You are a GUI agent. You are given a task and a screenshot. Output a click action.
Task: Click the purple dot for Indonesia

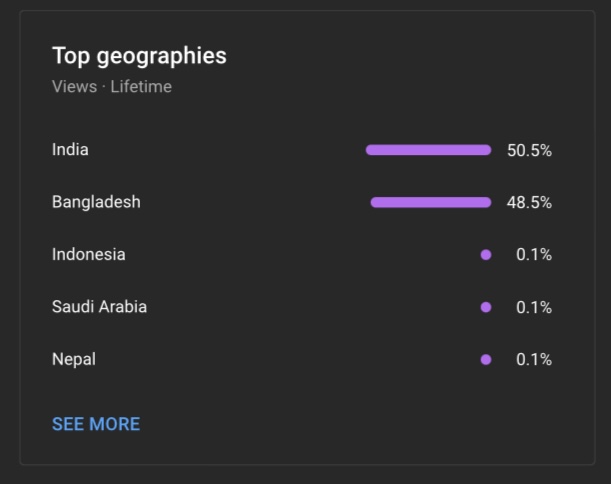point(486,255)
